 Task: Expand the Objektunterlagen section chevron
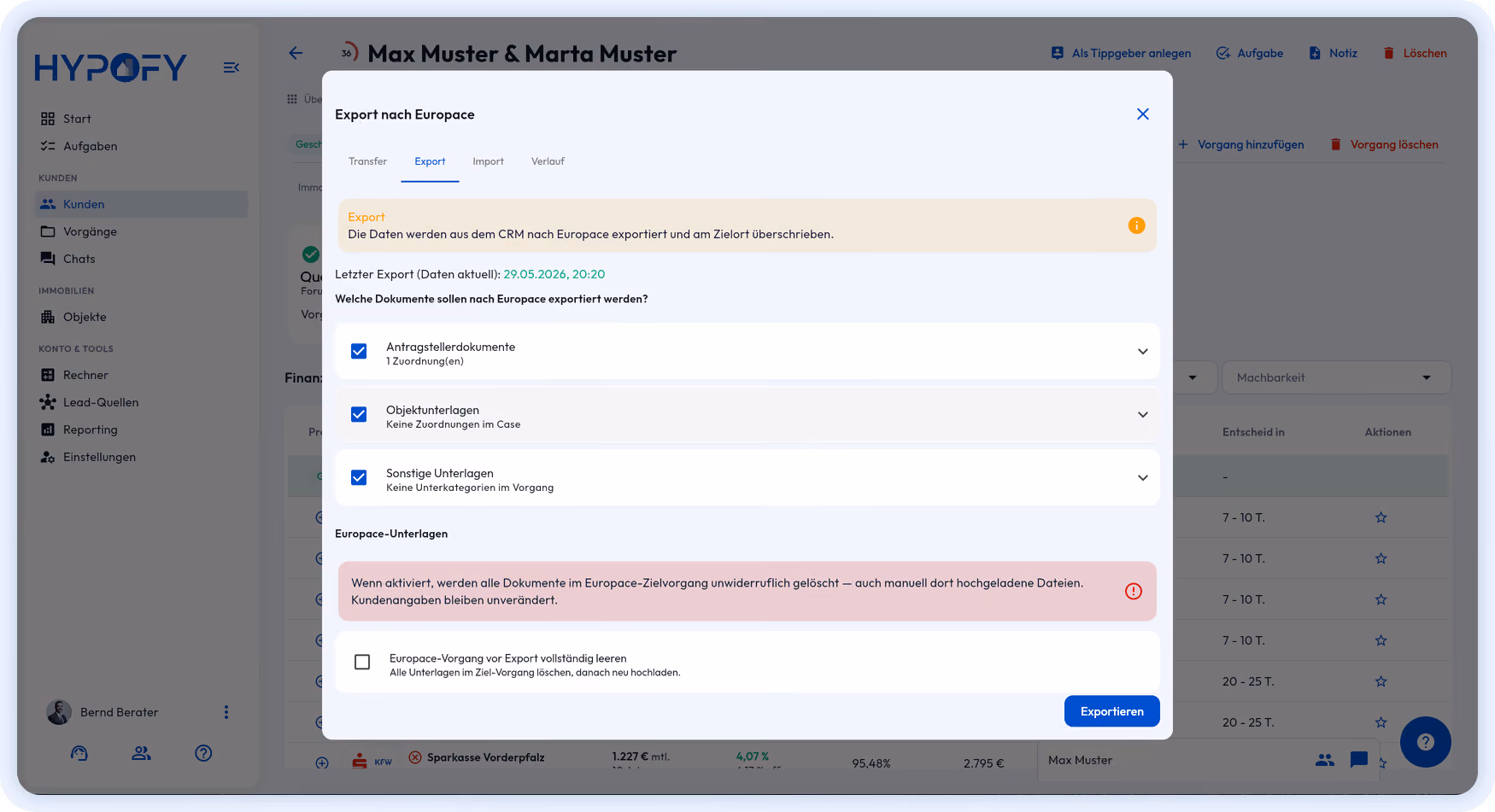[1142, 415]
